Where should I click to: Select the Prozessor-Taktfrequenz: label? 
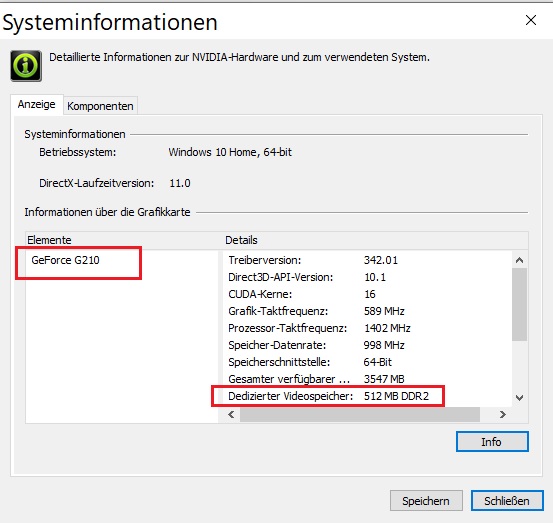point(287,328)
